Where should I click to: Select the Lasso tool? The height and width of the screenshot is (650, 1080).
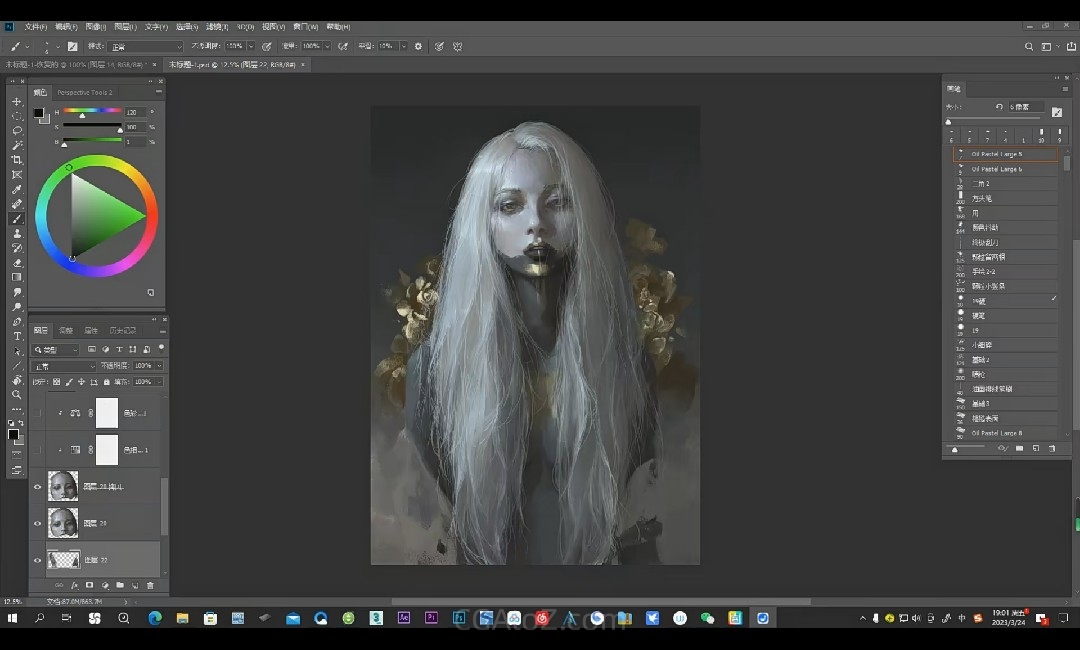[17, 131]
